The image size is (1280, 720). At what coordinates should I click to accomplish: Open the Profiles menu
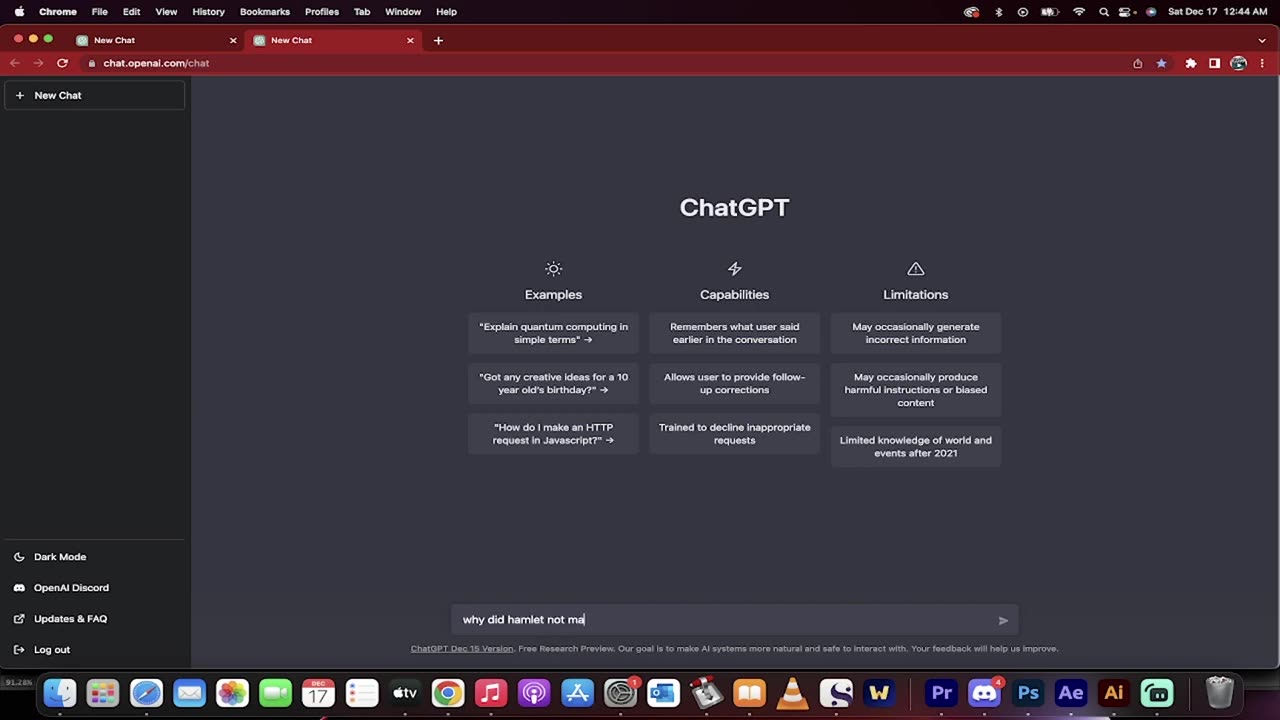point(322,12)
